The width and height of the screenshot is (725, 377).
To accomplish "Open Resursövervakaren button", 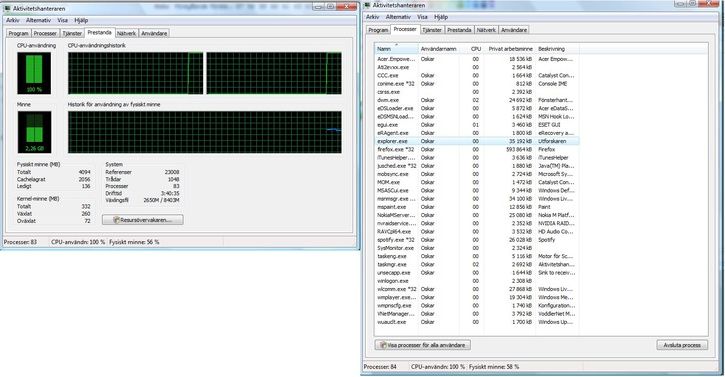I will click(x=142, y=220).
